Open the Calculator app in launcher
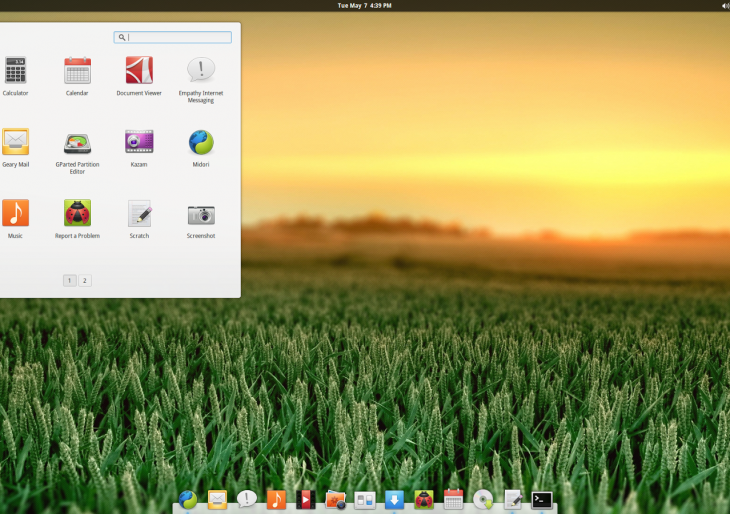 [15, 71]
